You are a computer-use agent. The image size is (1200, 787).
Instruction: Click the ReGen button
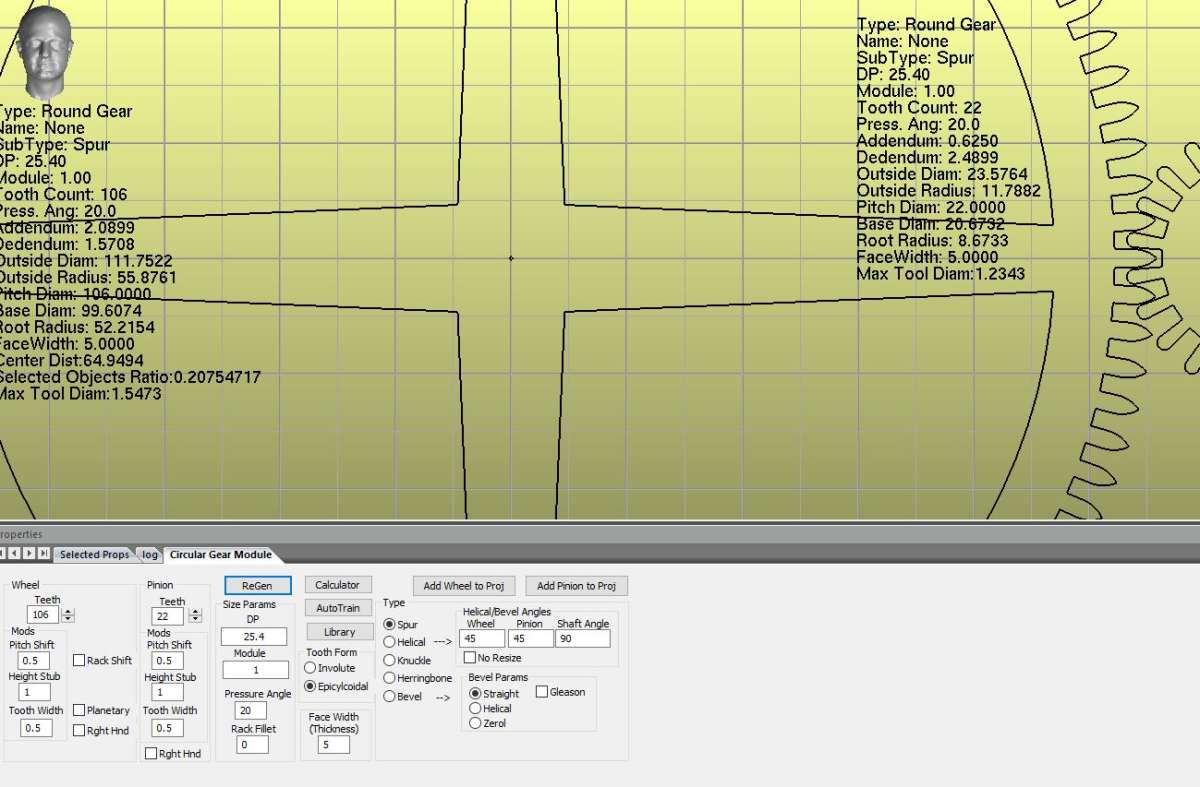click(257, 585)
